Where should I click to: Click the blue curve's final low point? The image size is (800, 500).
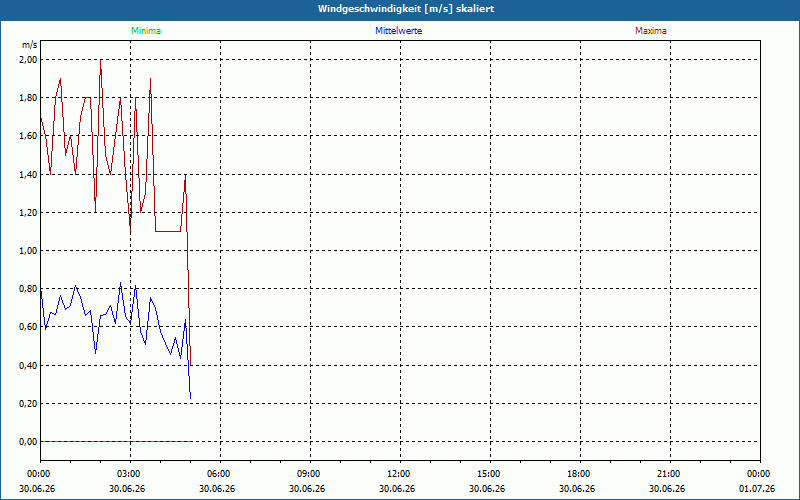tap(190, 398)
